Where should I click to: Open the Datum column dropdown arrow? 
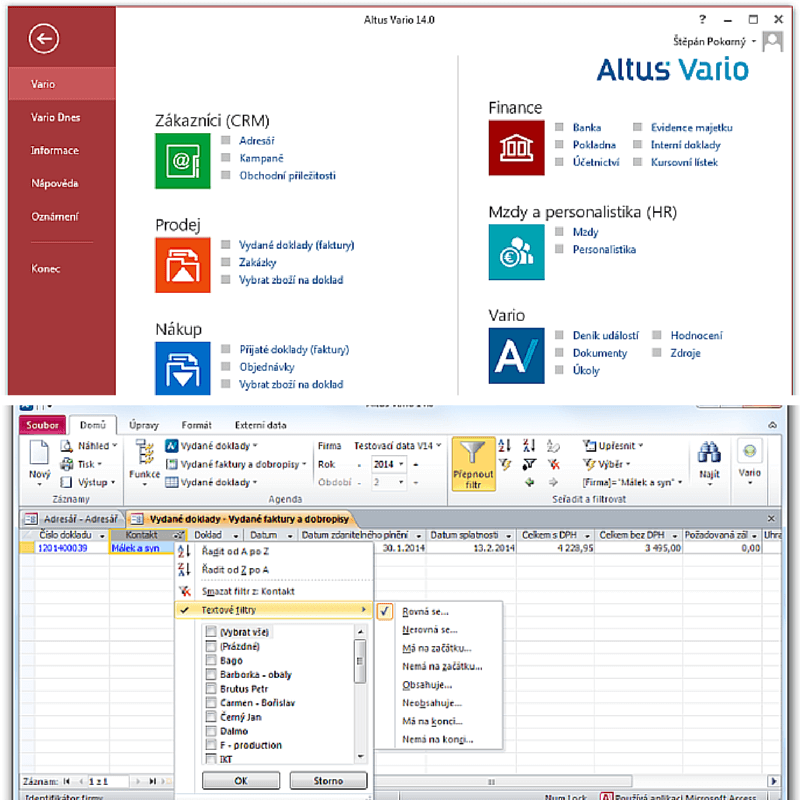[x=290, y=536]
